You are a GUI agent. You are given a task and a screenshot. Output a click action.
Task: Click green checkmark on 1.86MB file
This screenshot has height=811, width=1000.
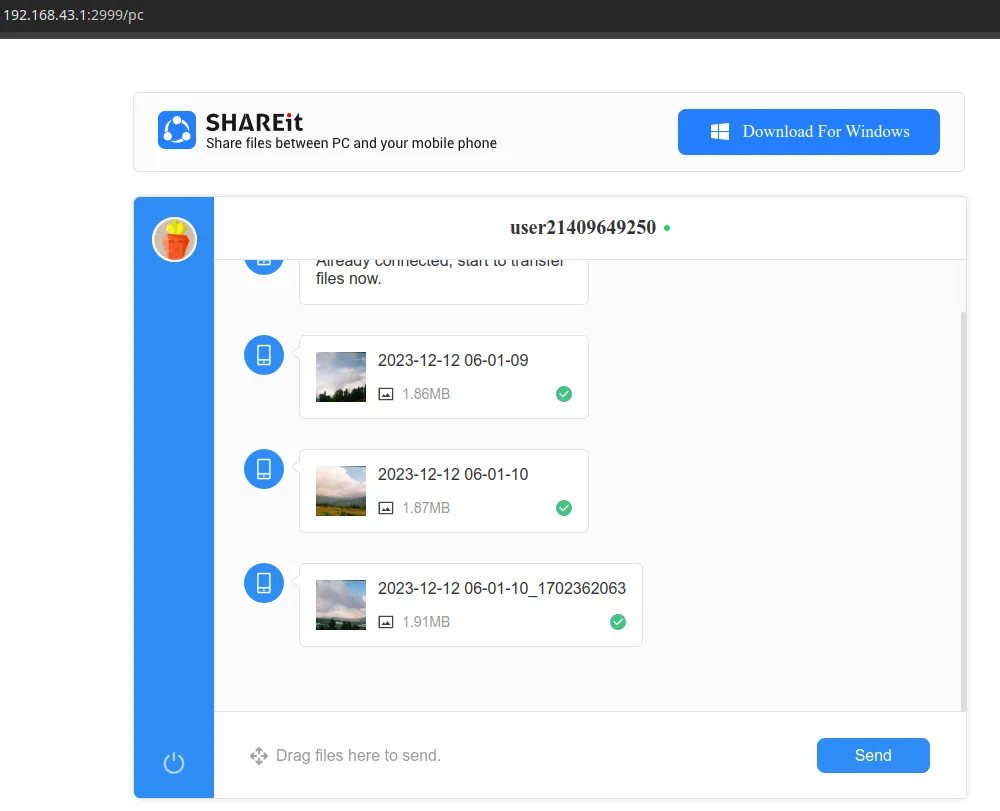pyautogui.click(x=564, y=394)
